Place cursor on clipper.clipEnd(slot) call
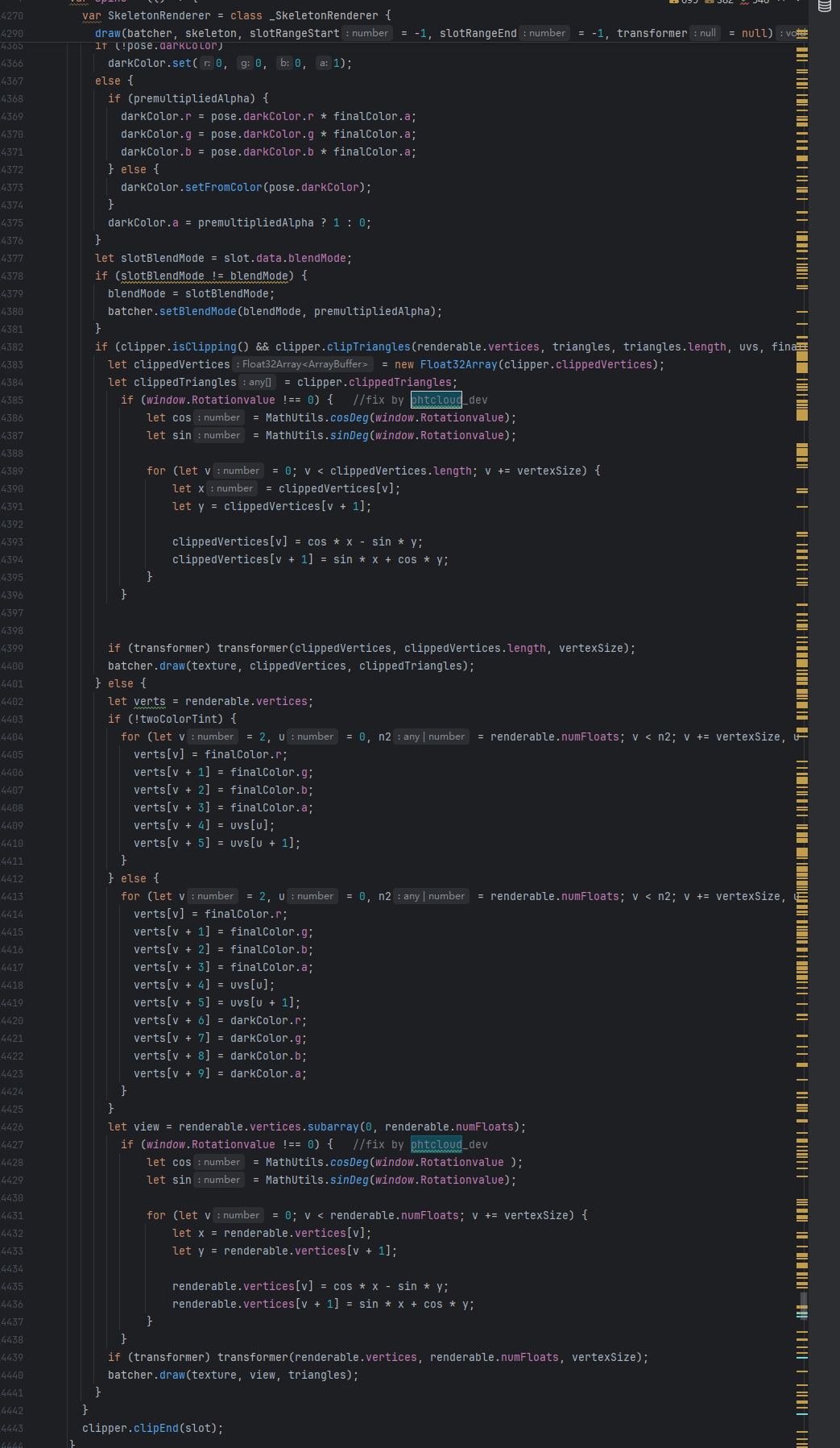The image size is (840, 1448). pos(151,1428)
